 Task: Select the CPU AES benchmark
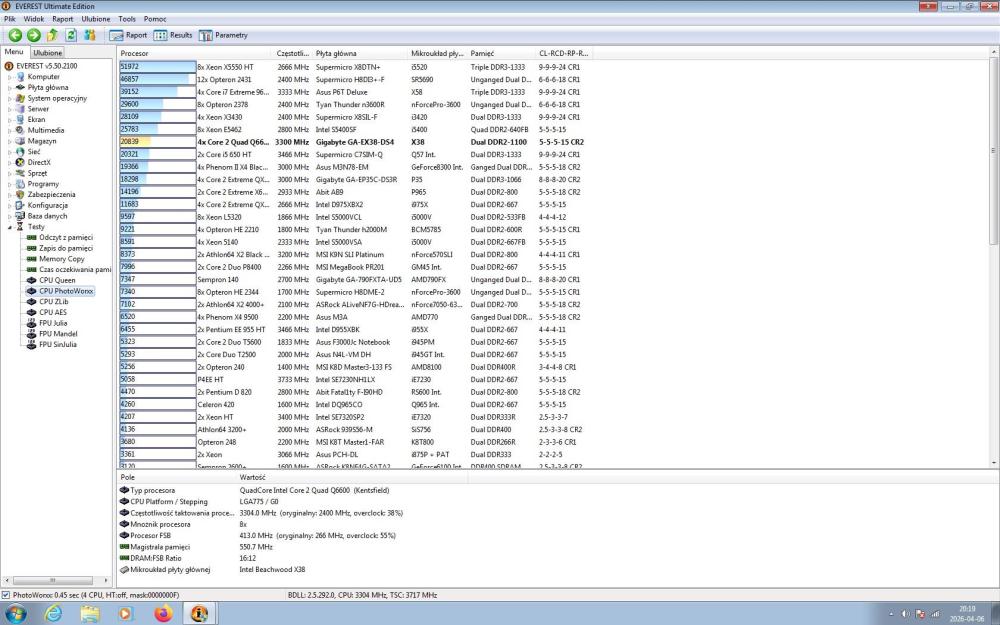pyautogui.click(x=52, y=312)
